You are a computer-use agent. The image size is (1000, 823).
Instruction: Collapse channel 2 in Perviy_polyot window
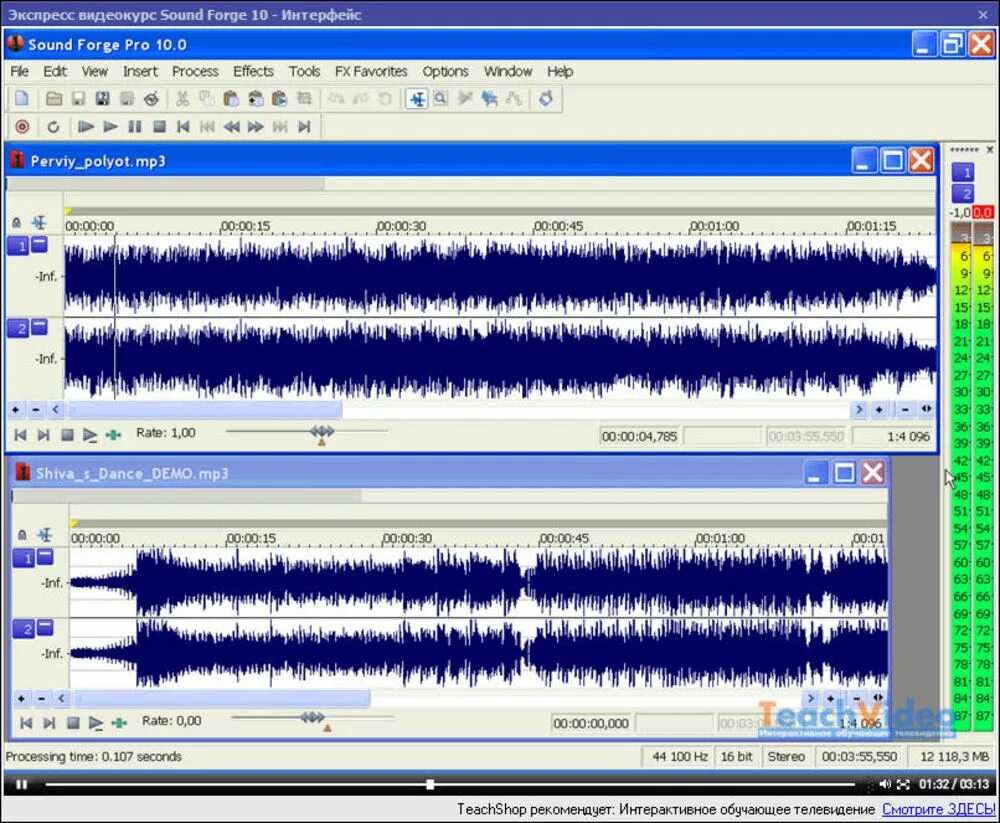[40, 327]
